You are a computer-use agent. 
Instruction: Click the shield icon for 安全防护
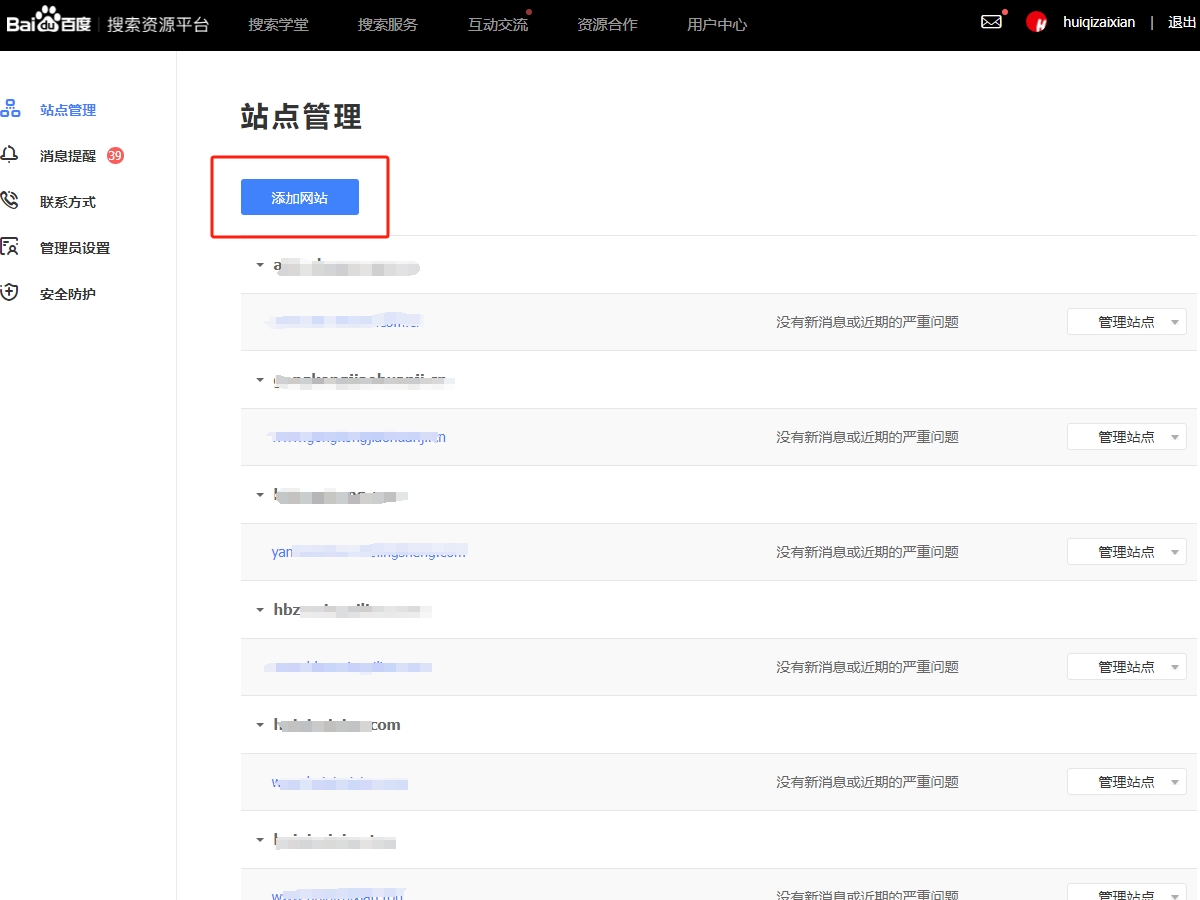pos(10,293)
